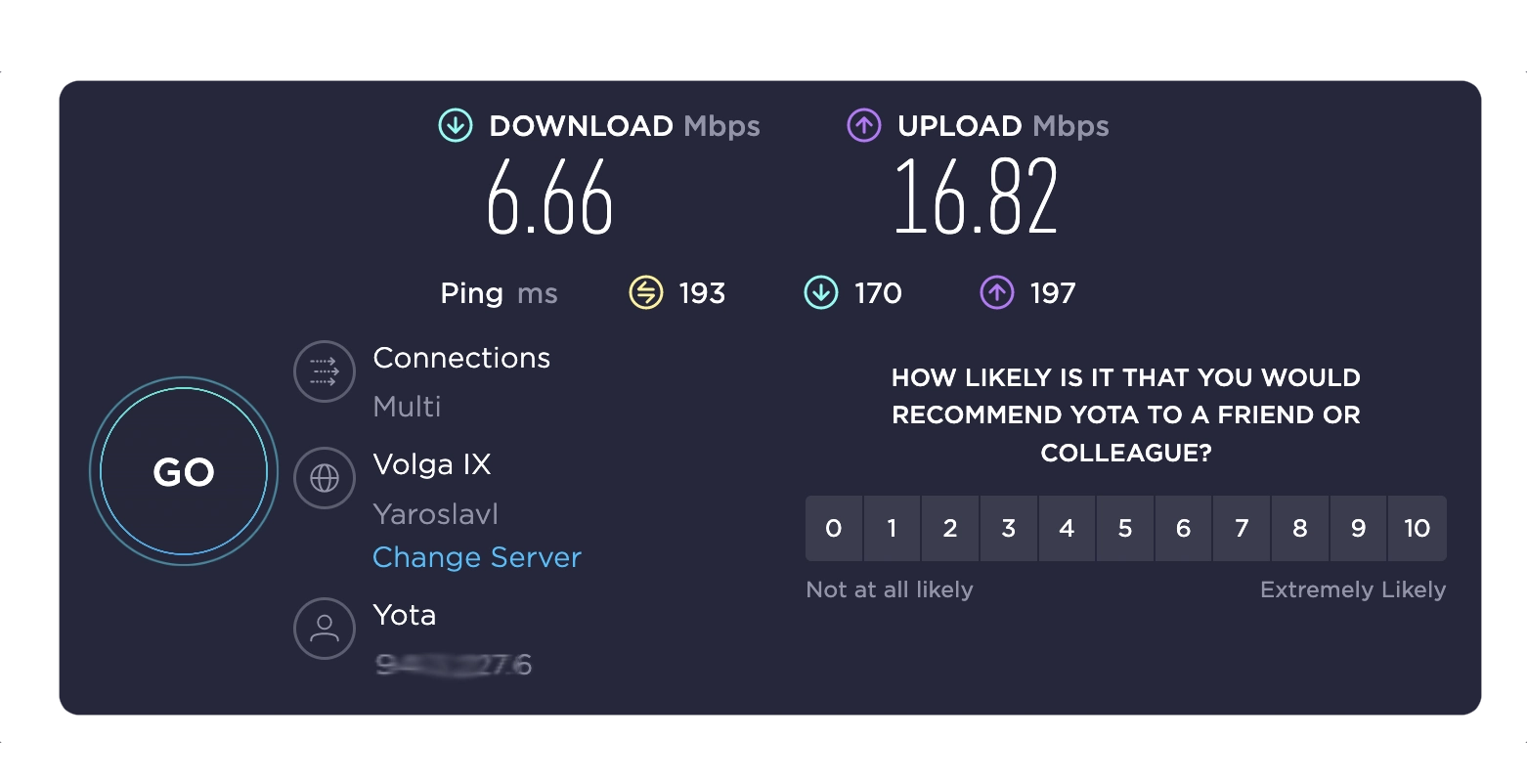Select rating 7 on the recommendation scale
The height and width of the screenshot is (784, 1527).
coord(1242,528)
